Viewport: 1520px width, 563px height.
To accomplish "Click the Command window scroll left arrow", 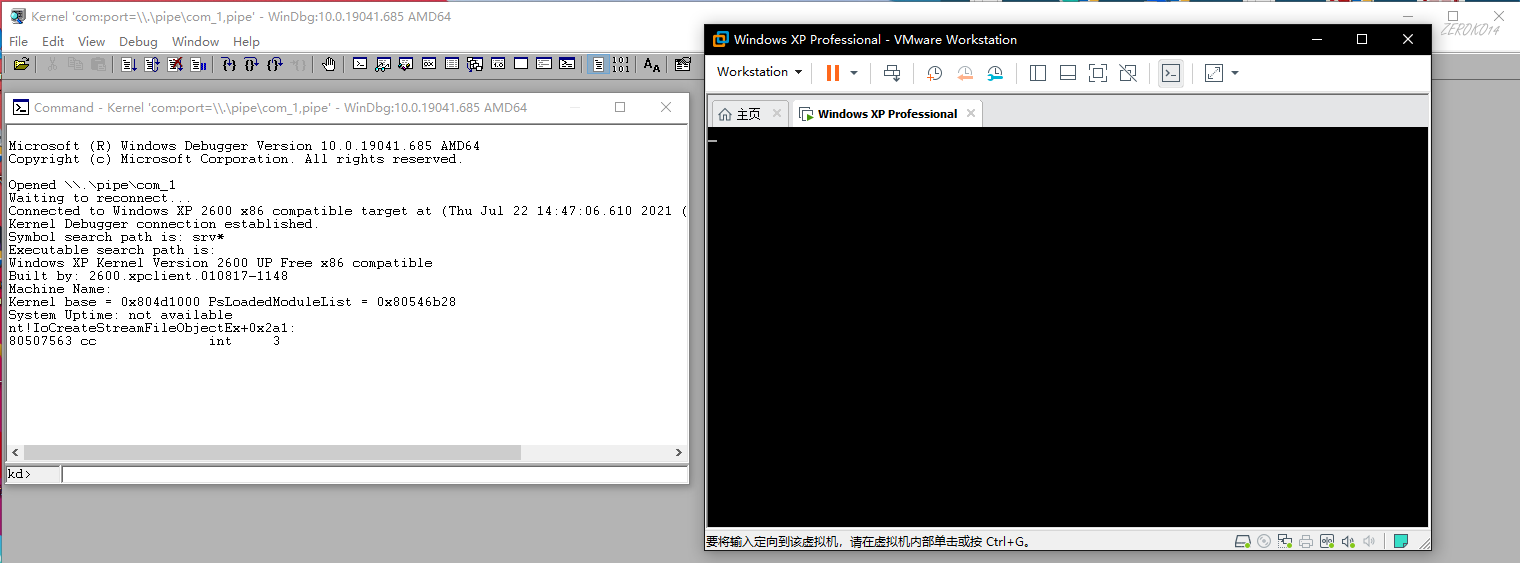I will 14,452.
